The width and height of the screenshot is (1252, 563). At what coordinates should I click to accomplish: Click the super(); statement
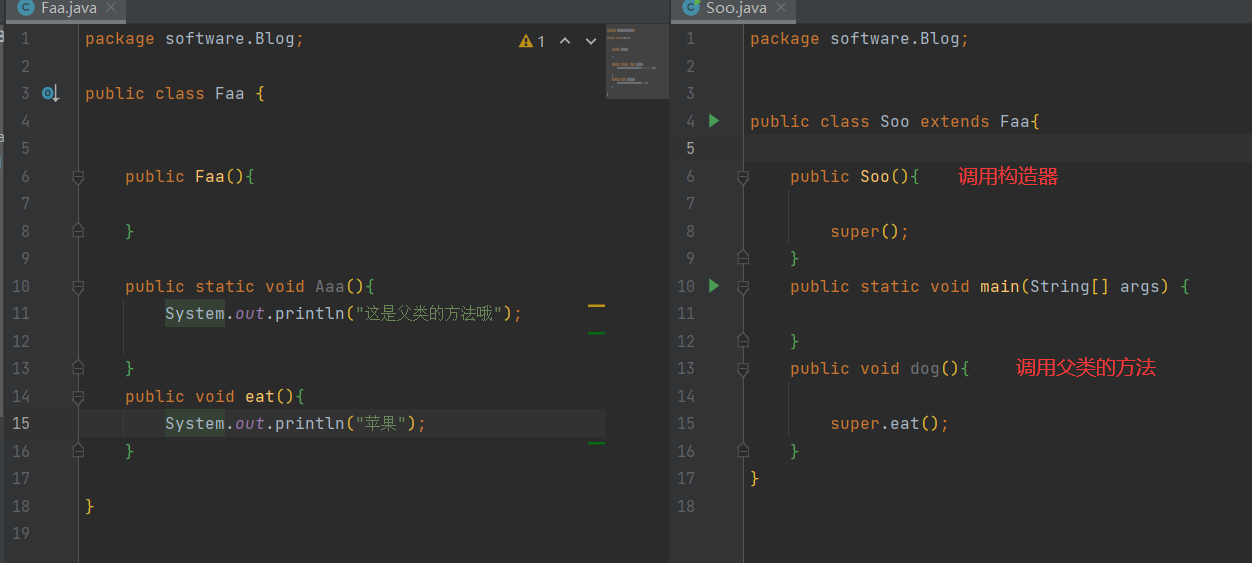(x=869, y=232)
